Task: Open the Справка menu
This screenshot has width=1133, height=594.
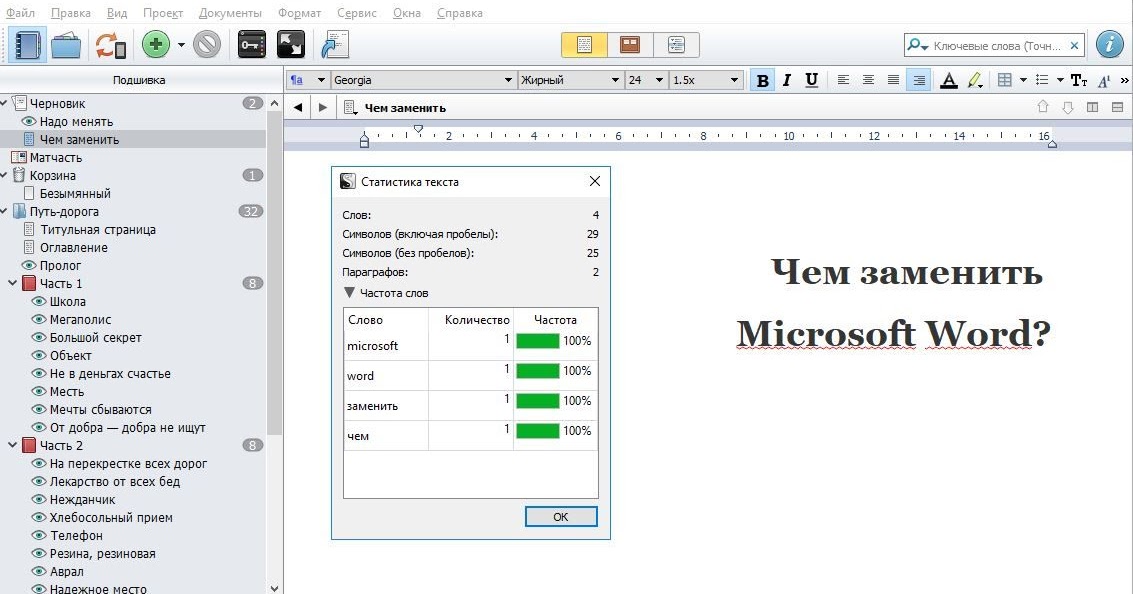Action: (460, 13)
